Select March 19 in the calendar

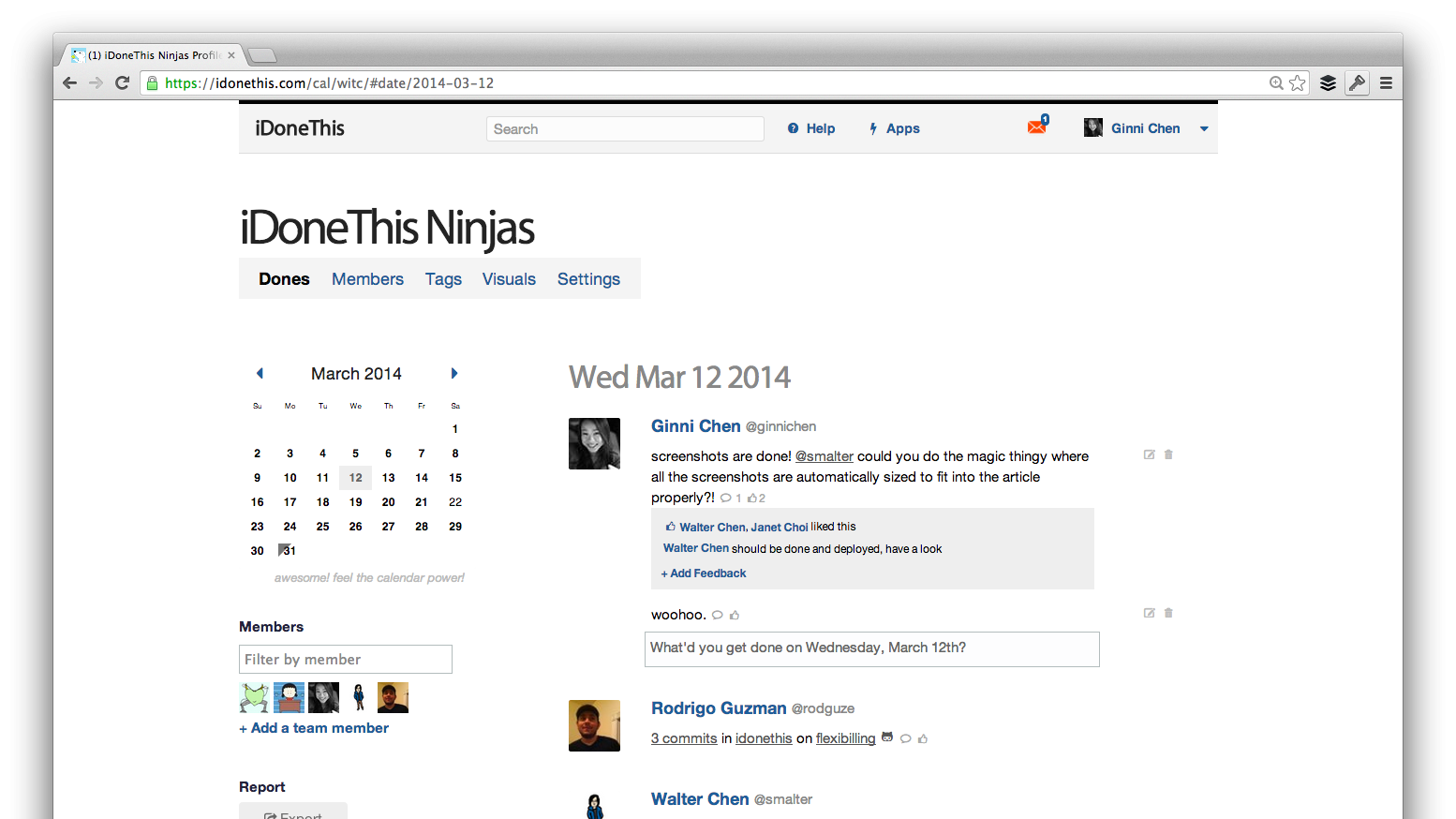tap(356, 502)
